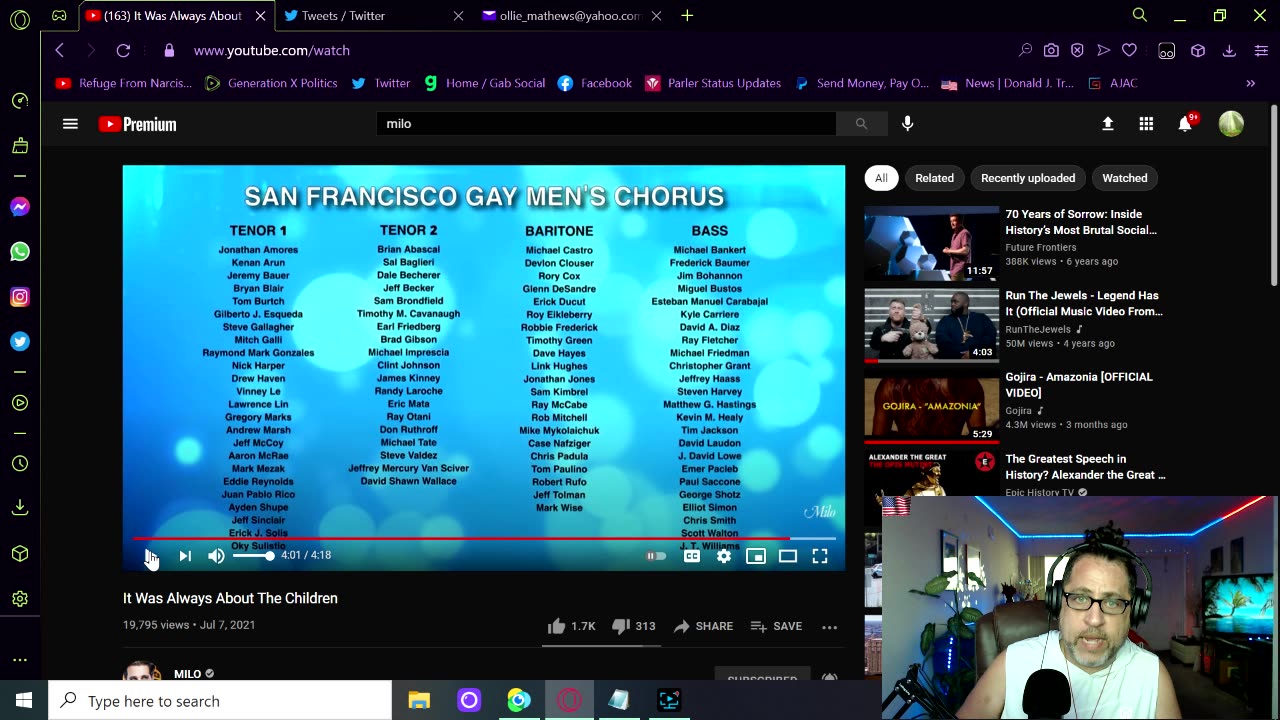The image size is (1280, 720).
Task: Open Home / Gab Social bookmark
Action: (x=484, y=83)
